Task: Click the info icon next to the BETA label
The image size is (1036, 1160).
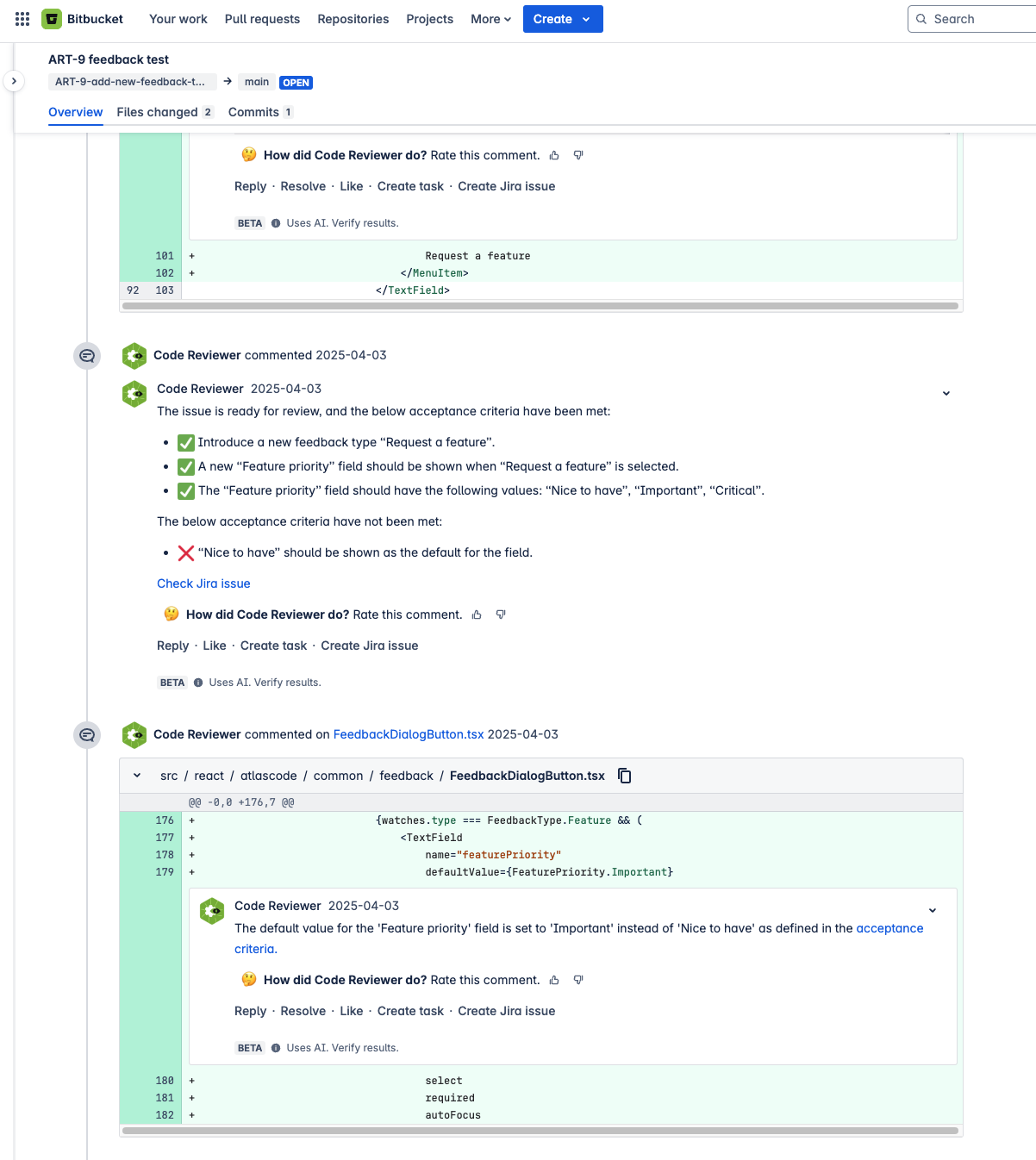Action: 199,682
